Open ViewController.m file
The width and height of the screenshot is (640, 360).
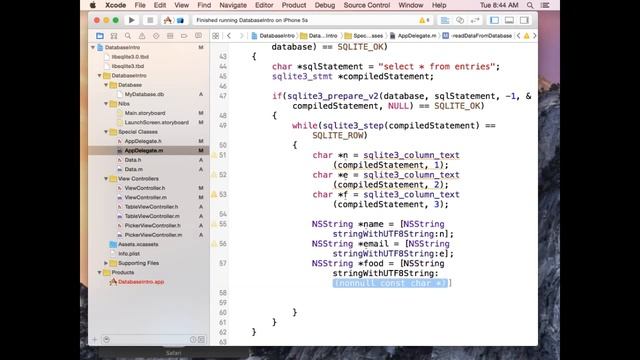[145, 198]
